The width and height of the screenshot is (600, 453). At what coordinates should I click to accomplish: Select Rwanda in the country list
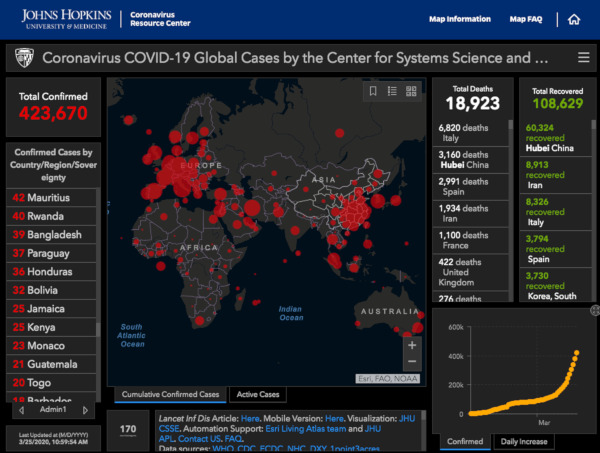pyautogui.click(x=51, y=216)
